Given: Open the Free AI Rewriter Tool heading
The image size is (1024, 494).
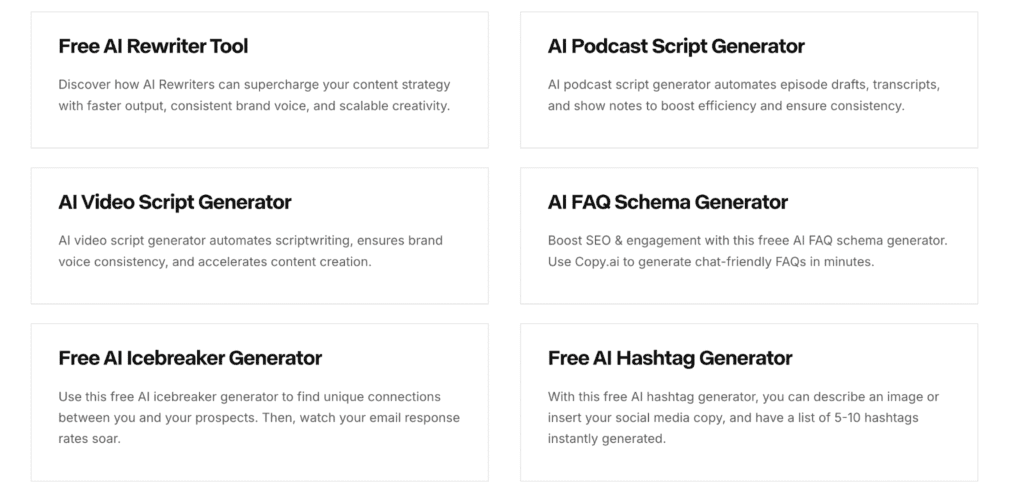Looking at the screenshot, I should 153,46.
